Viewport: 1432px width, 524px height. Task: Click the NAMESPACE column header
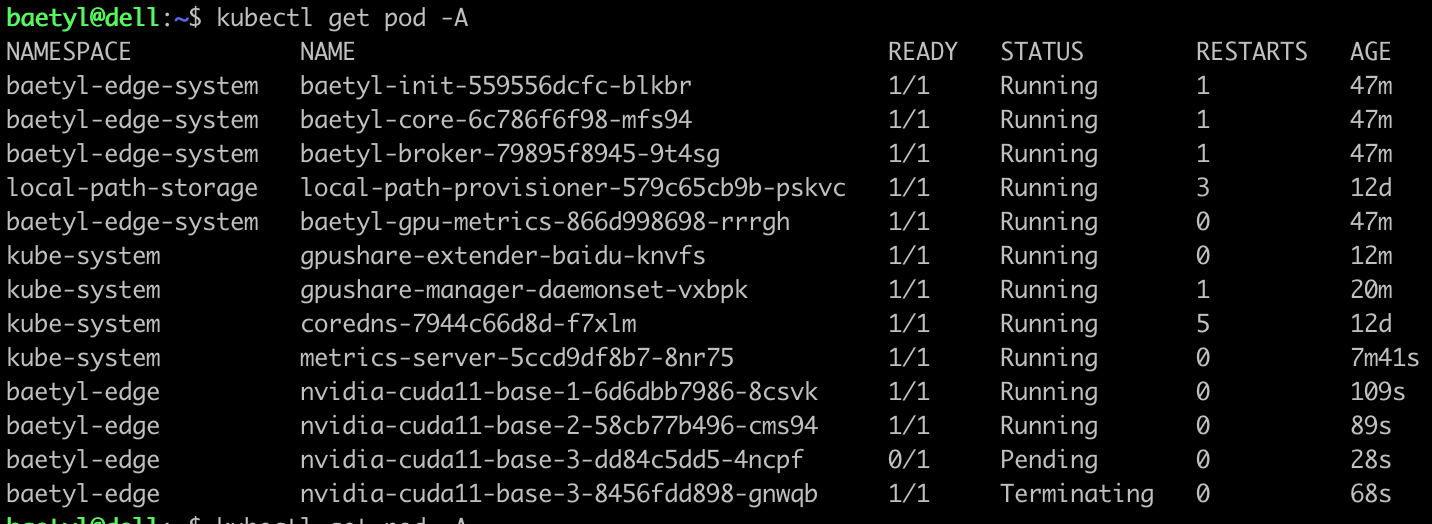[69, 52]
